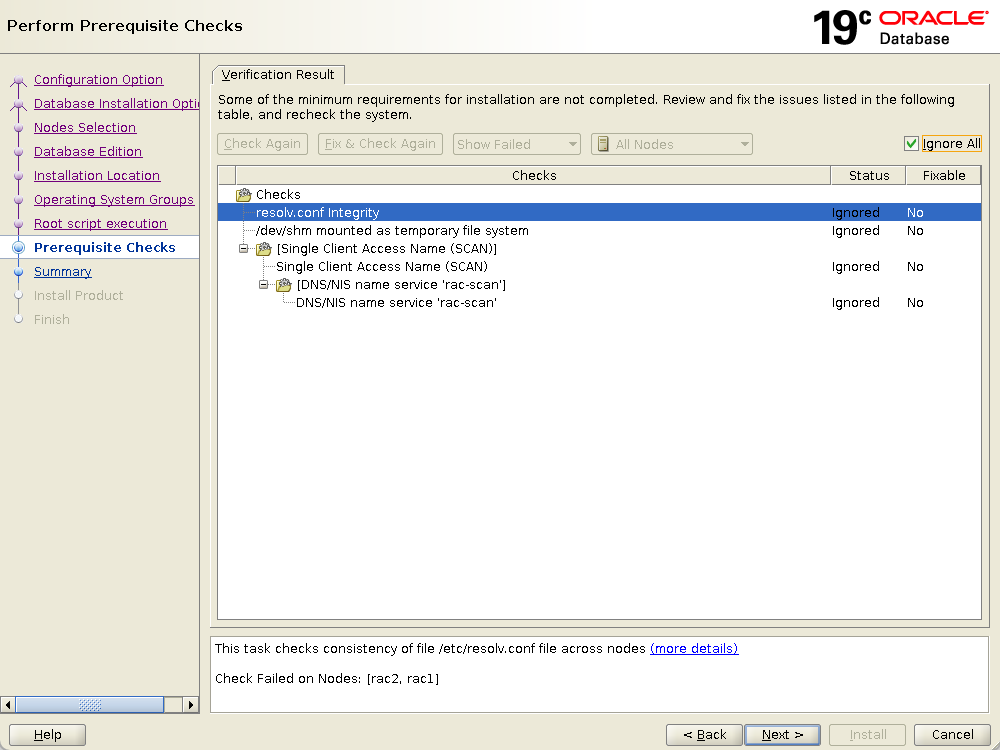Image resolution: width=1000 pixels, height=750 pixels.
Task: Click left arrow of sidebar horizontal scrollbar
Action: pos(8,705)
